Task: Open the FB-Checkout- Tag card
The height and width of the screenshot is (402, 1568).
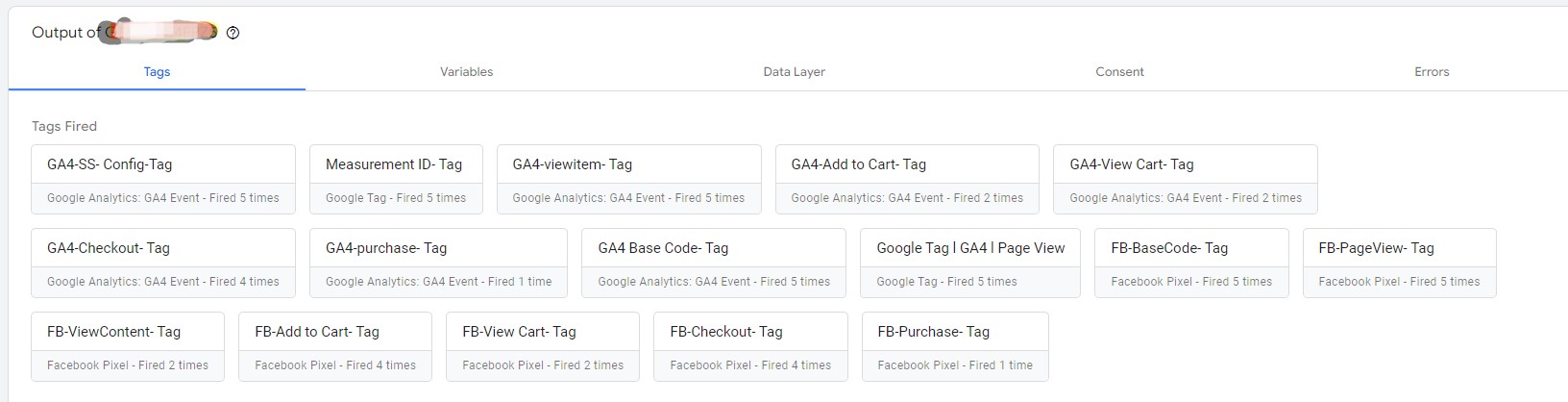Action: click(750, 346)
